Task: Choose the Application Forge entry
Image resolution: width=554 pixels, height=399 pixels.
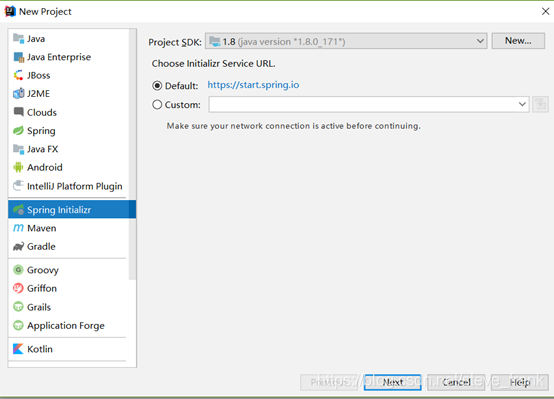Action: click(70, 325)
